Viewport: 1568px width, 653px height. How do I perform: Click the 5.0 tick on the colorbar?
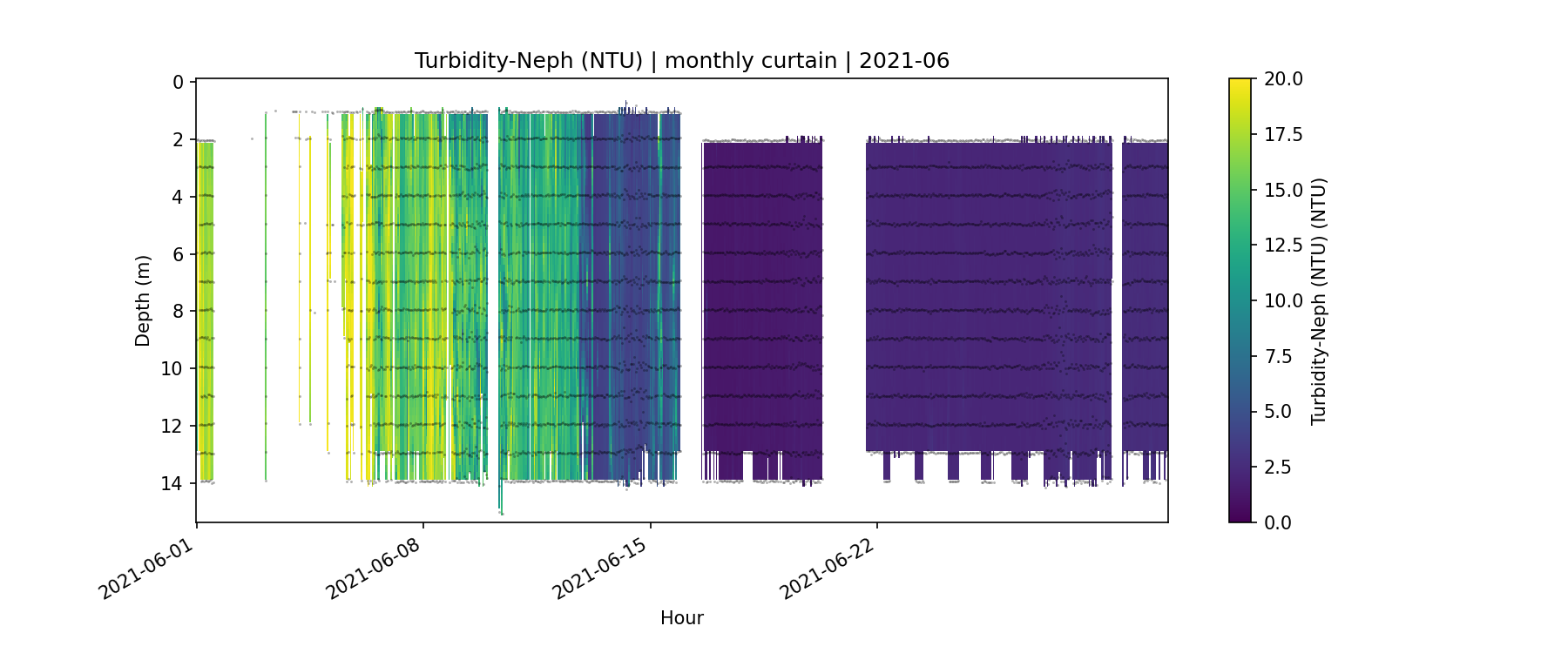tap(1278, 412)
